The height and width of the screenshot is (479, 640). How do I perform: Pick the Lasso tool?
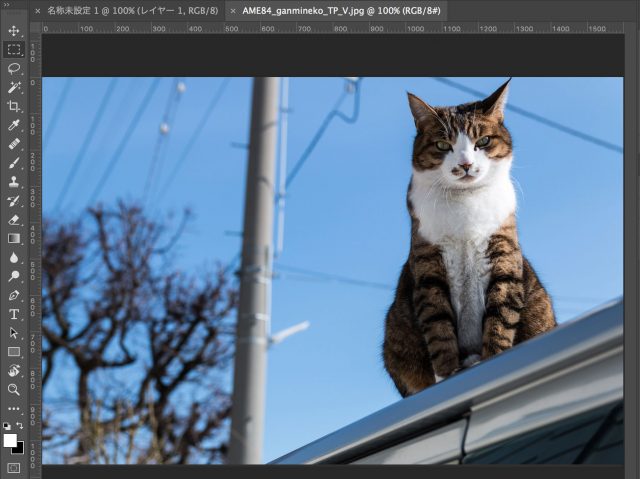coord(14,68)
